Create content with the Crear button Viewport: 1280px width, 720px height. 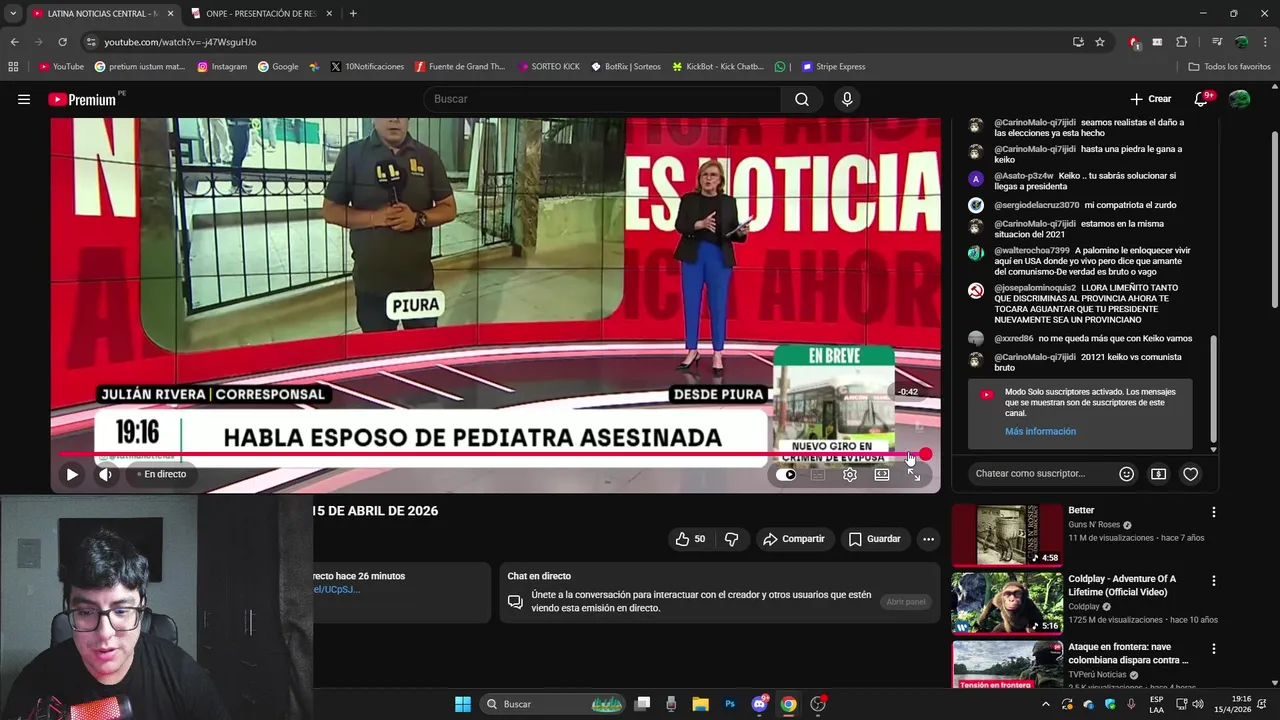(x=1150, y=99)
